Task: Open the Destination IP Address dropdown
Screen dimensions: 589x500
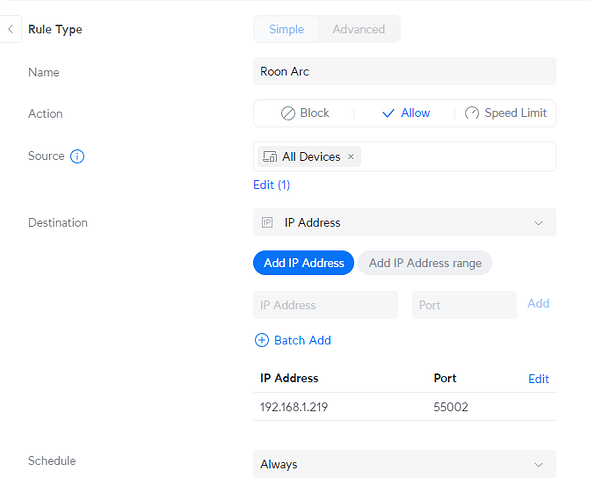Action: point(405,222)
